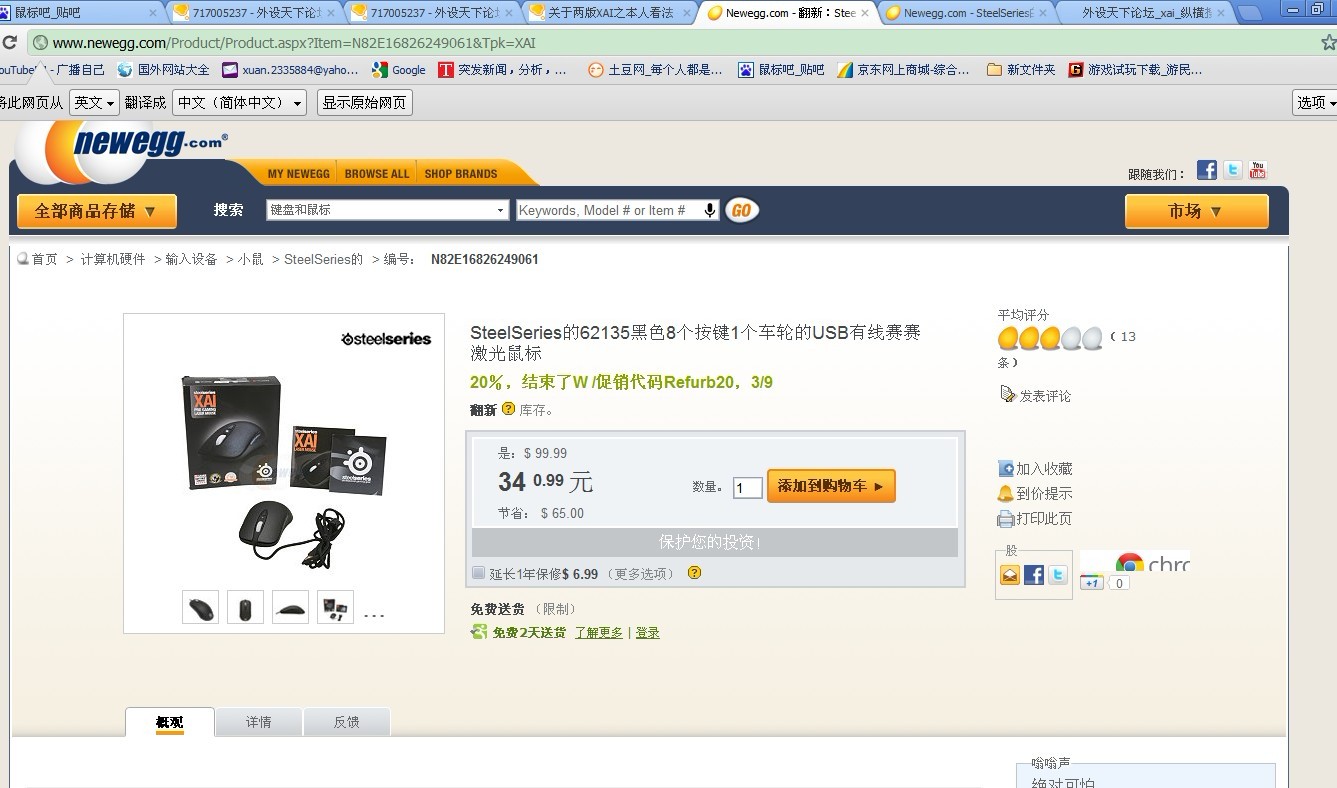This screenshot has width=1337, height=788.
Task: Expand the 英文 source language dropdown
Action: 94,102
